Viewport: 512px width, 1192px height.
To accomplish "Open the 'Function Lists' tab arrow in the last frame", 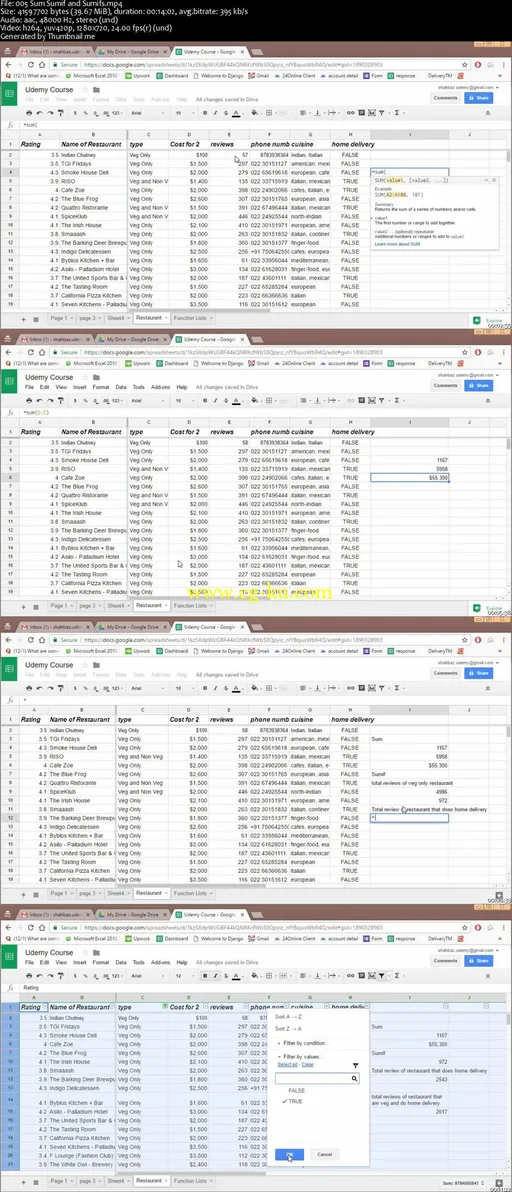I will (210, 1181).
